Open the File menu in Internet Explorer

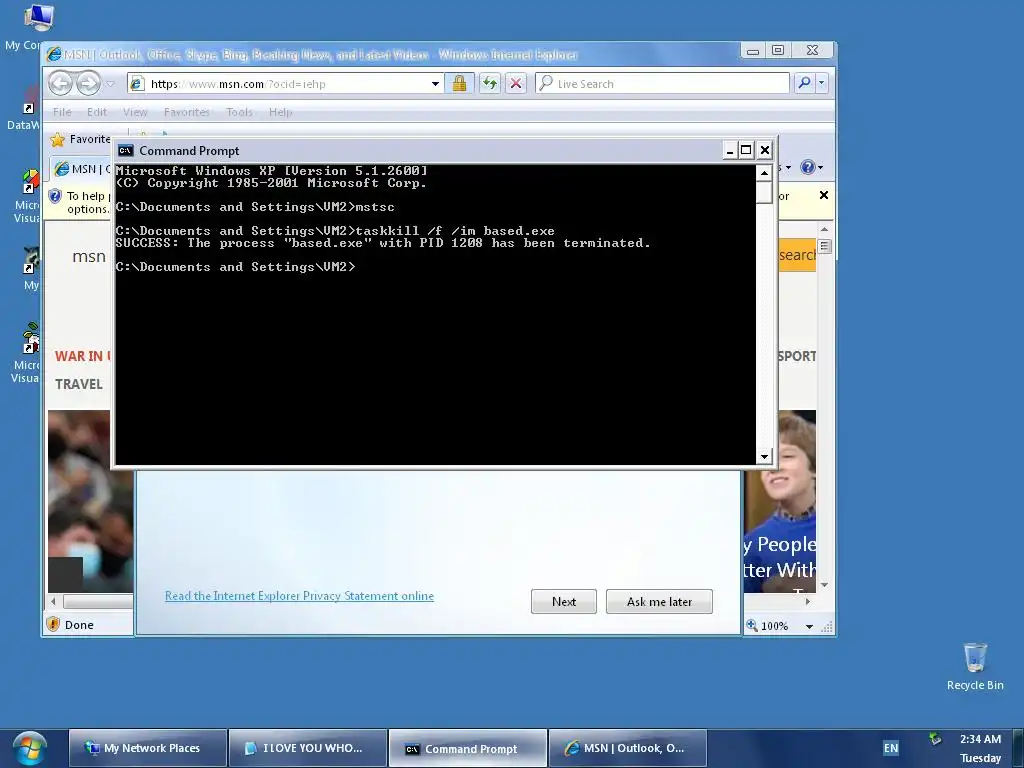[x=62, y=112]
